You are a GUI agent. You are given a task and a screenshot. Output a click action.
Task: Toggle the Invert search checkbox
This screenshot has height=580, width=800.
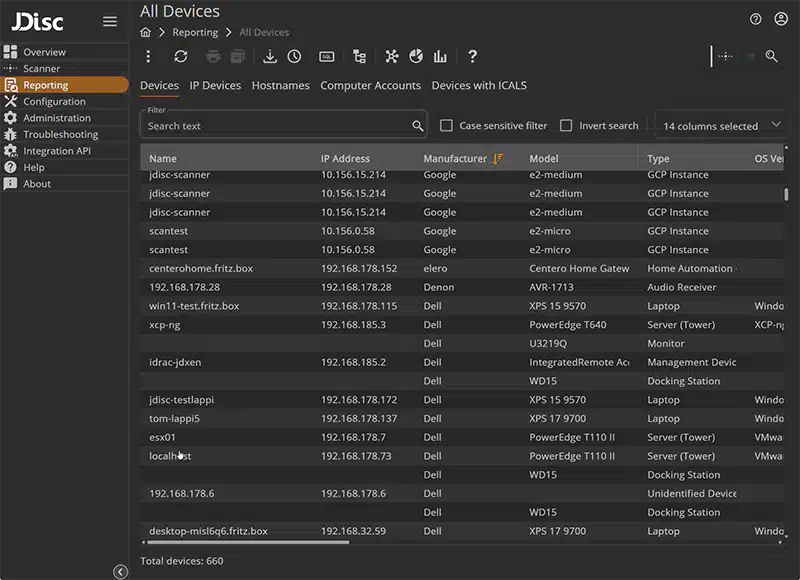point(566,126)
